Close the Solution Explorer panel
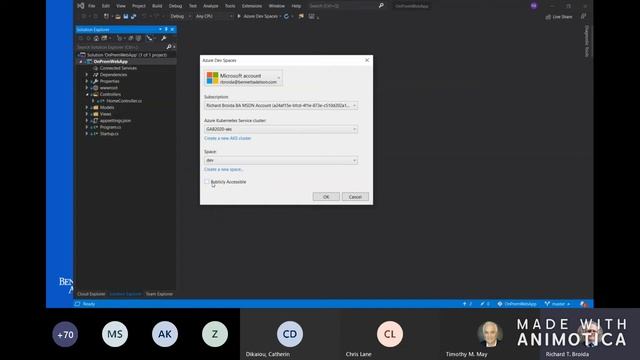Viewport: 640px width, 360px height. click(172, 29)
